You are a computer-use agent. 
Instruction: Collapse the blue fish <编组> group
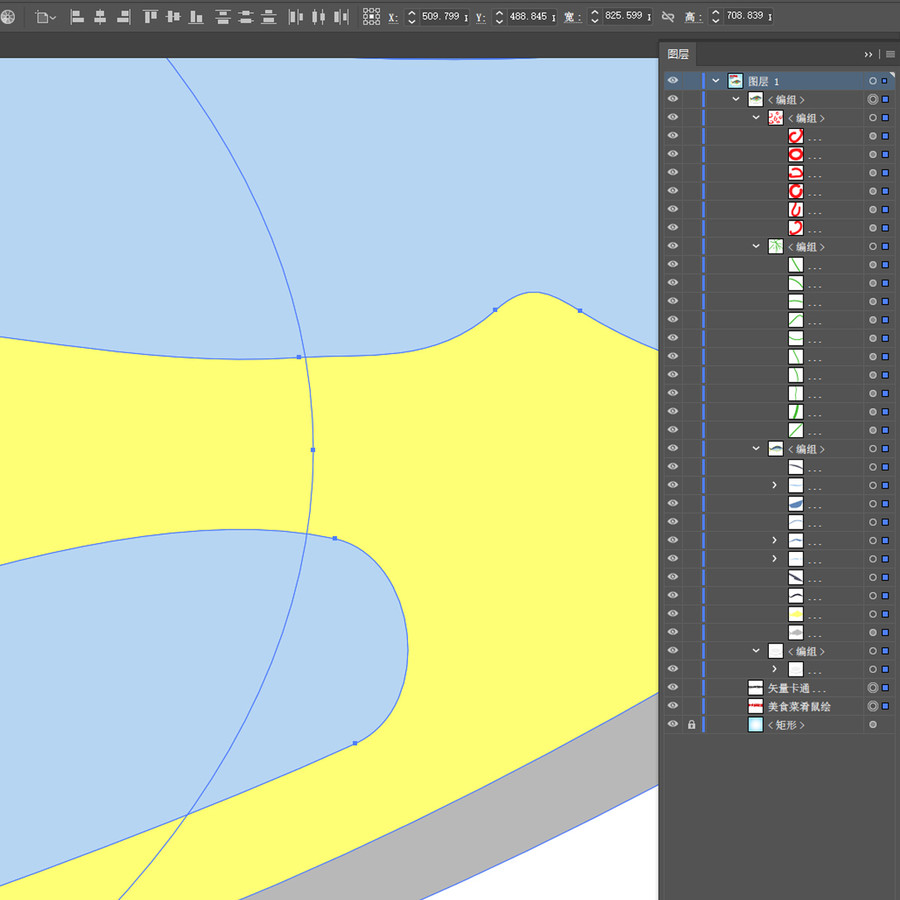pos(756,448)
